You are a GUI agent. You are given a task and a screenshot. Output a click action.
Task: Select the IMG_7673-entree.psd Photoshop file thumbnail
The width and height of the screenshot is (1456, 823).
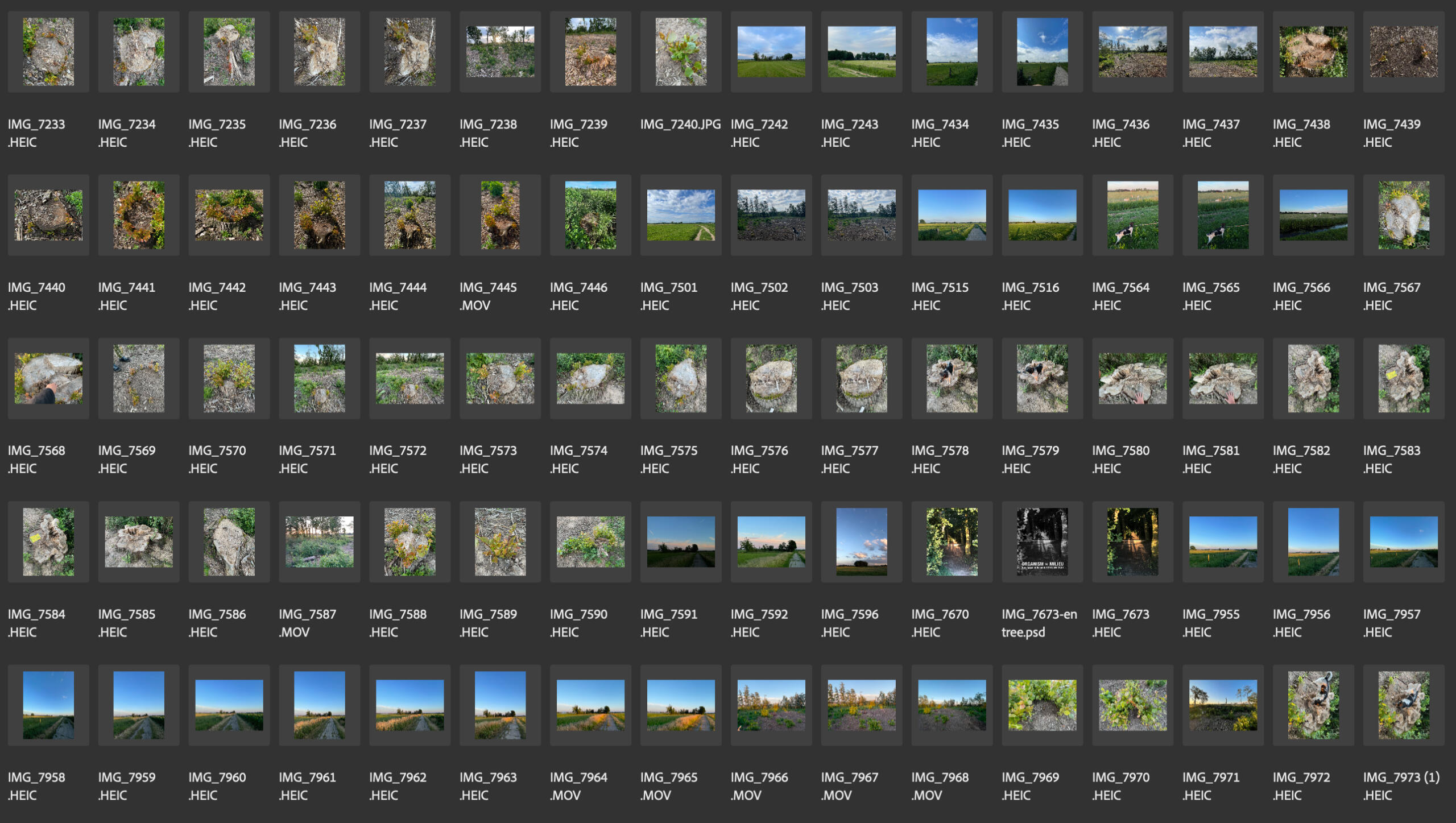pos(1042,541)
